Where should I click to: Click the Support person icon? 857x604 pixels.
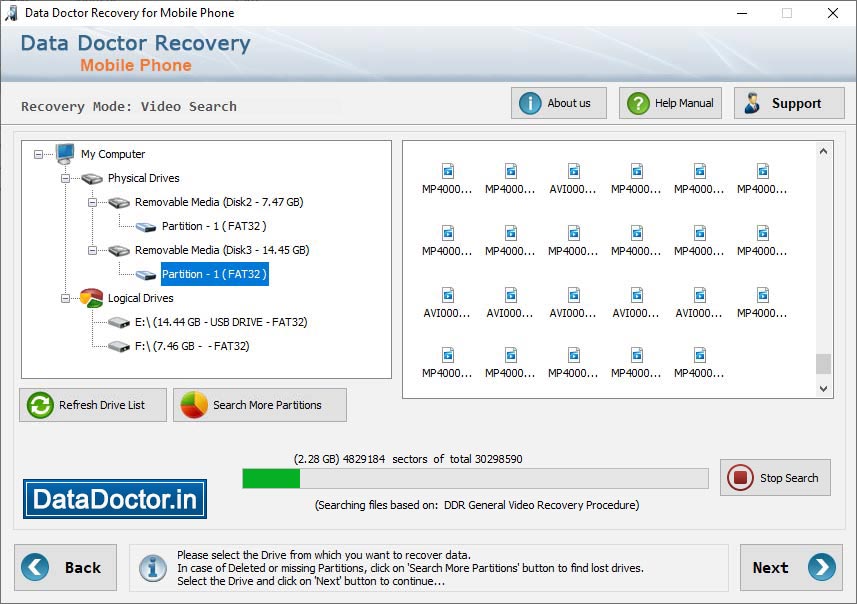(x=753, y=102)
